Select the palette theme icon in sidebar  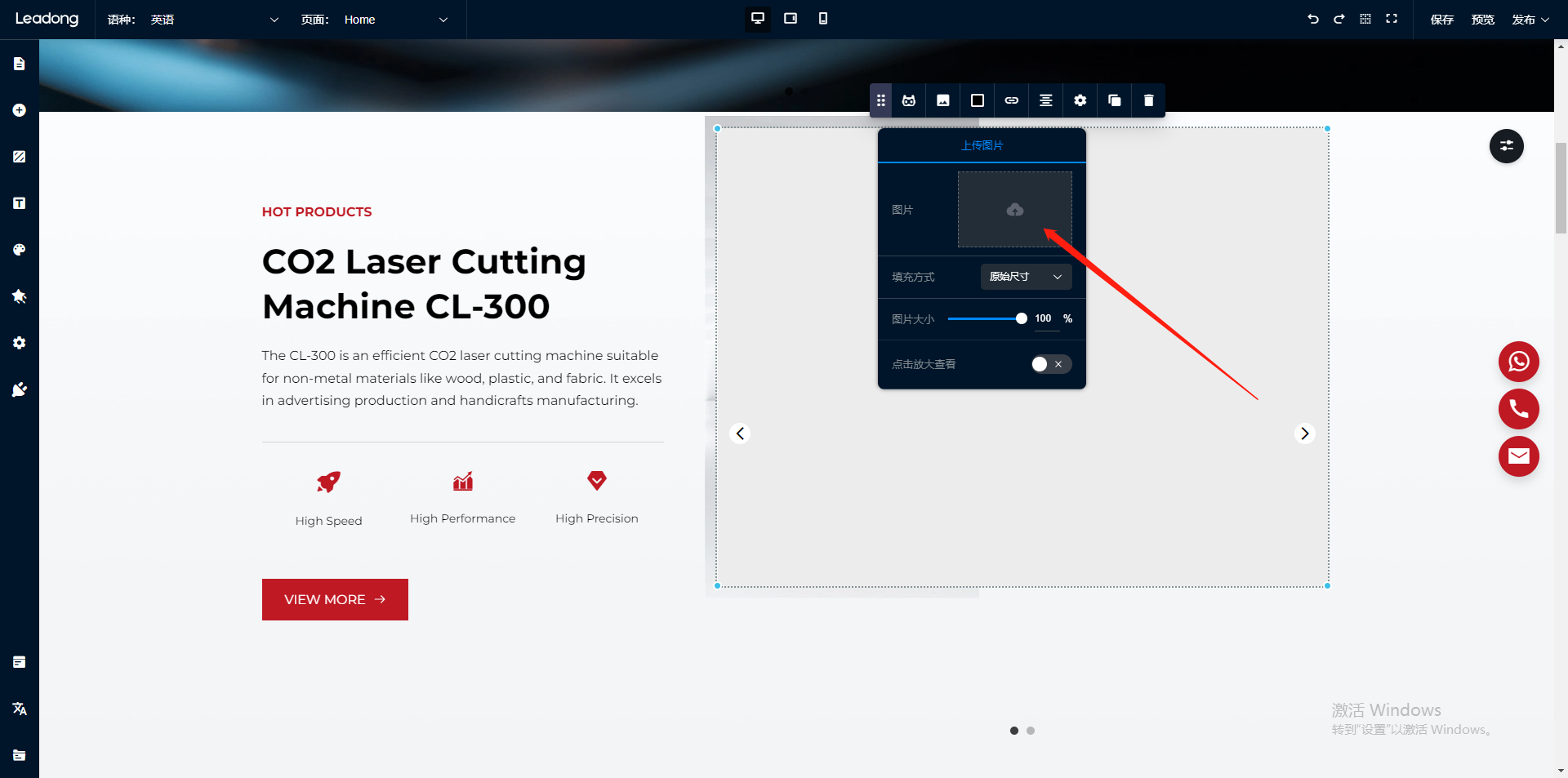20,250
